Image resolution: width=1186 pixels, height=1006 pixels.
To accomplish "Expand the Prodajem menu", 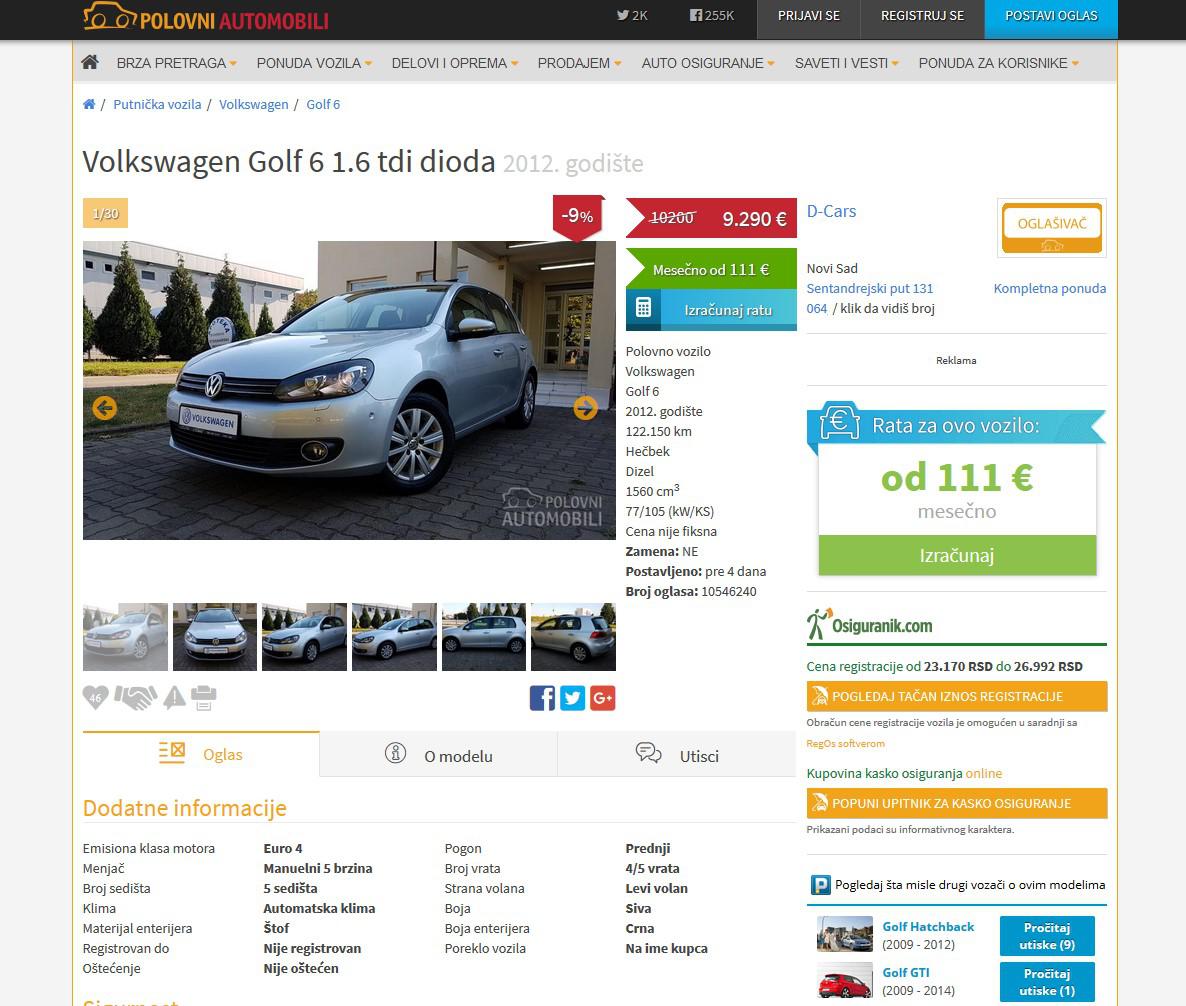I will coord(579,63).
